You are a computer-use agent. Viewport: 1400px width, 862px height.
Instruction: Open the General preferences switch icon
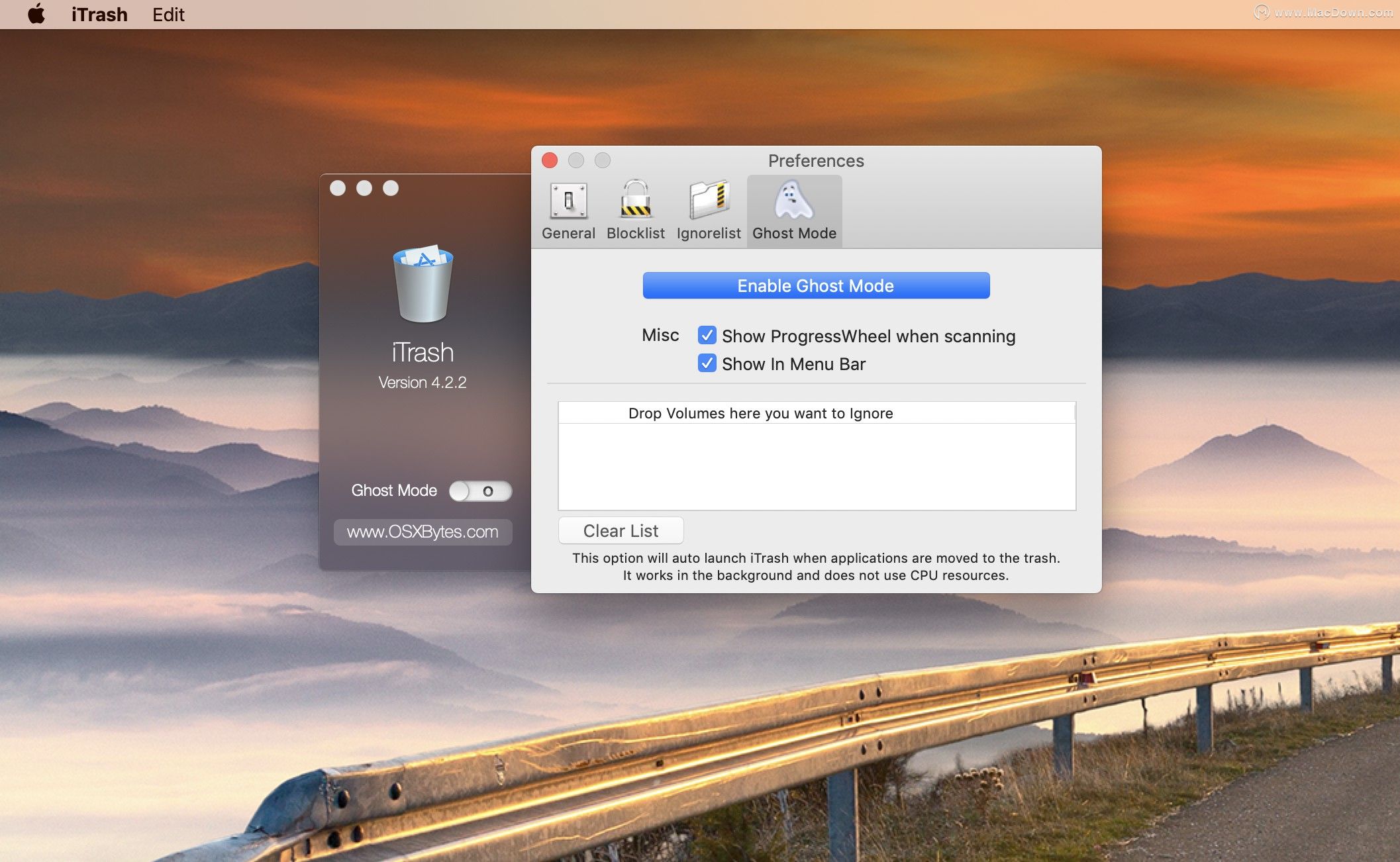pyautogui.click(x=568, y=201)
